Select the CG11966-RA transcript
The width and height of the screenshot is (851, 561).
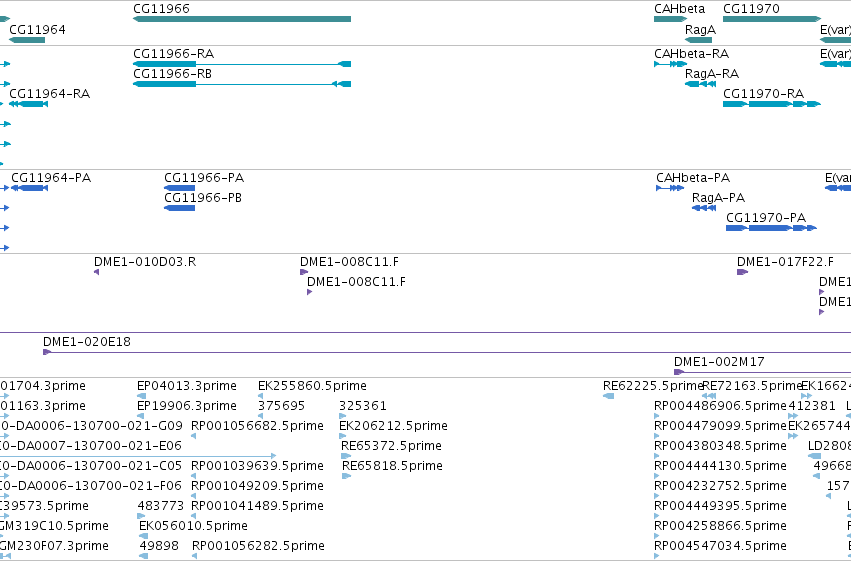point(242,64)
